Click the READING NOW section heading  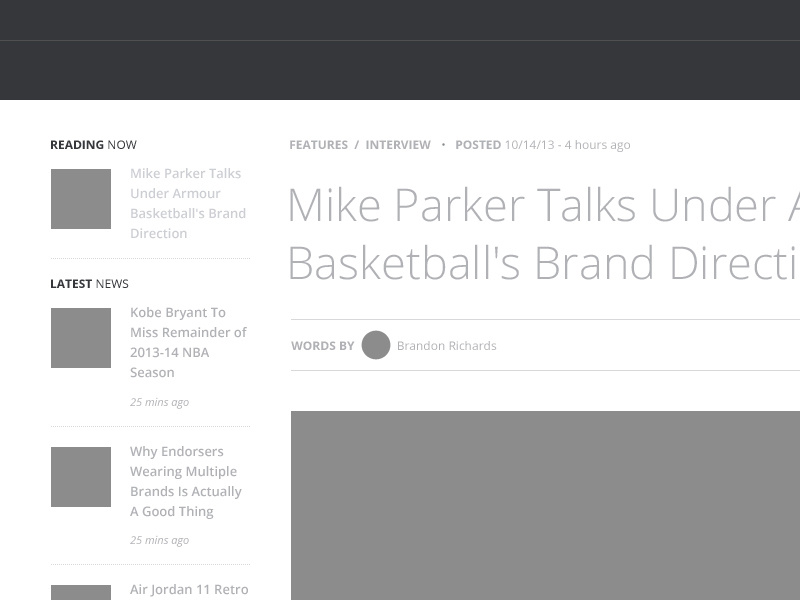coord(93,145)
